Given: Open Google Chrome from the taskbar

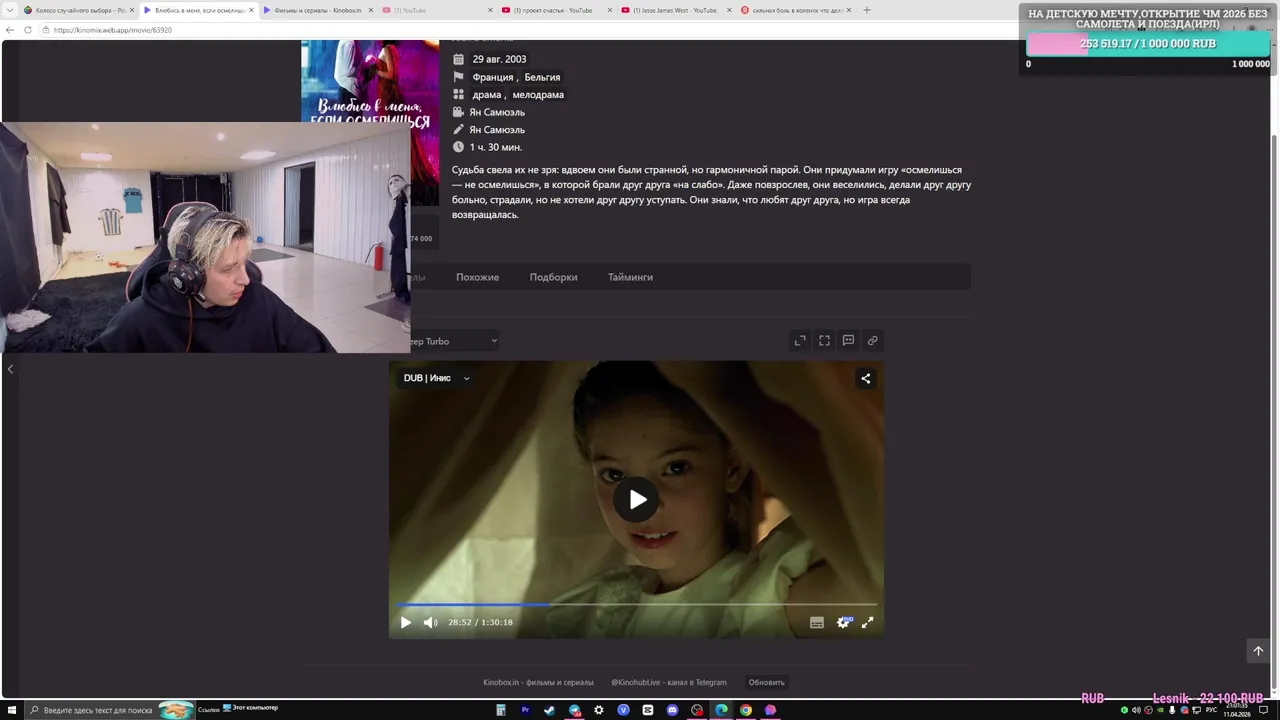Looking at the screenshot, I should click(x=746, y=710).
